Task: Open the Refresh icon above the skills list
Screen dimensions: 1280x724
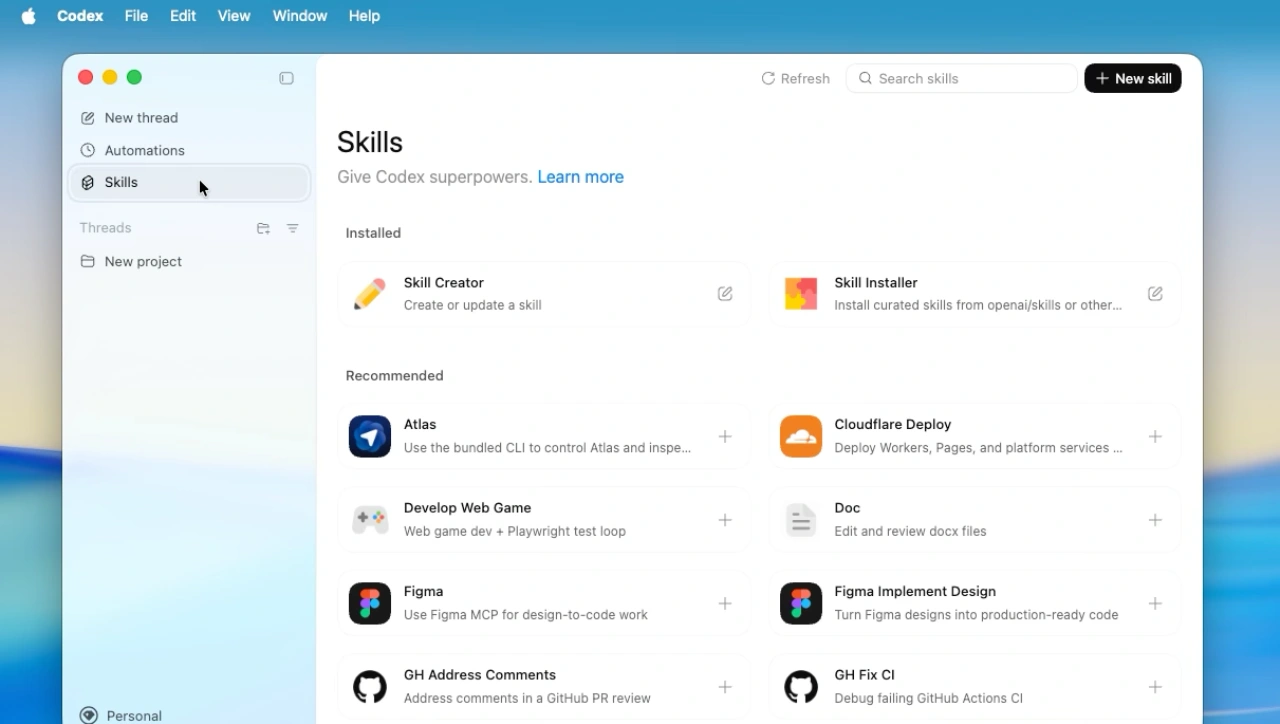Action: [x=768, y=78]
